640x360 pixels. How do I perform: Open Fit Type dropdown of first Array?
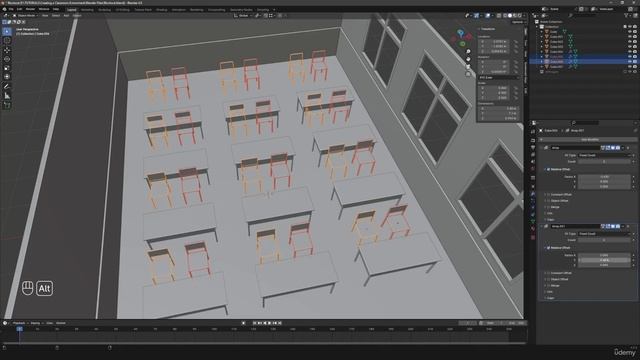point(604,155)
